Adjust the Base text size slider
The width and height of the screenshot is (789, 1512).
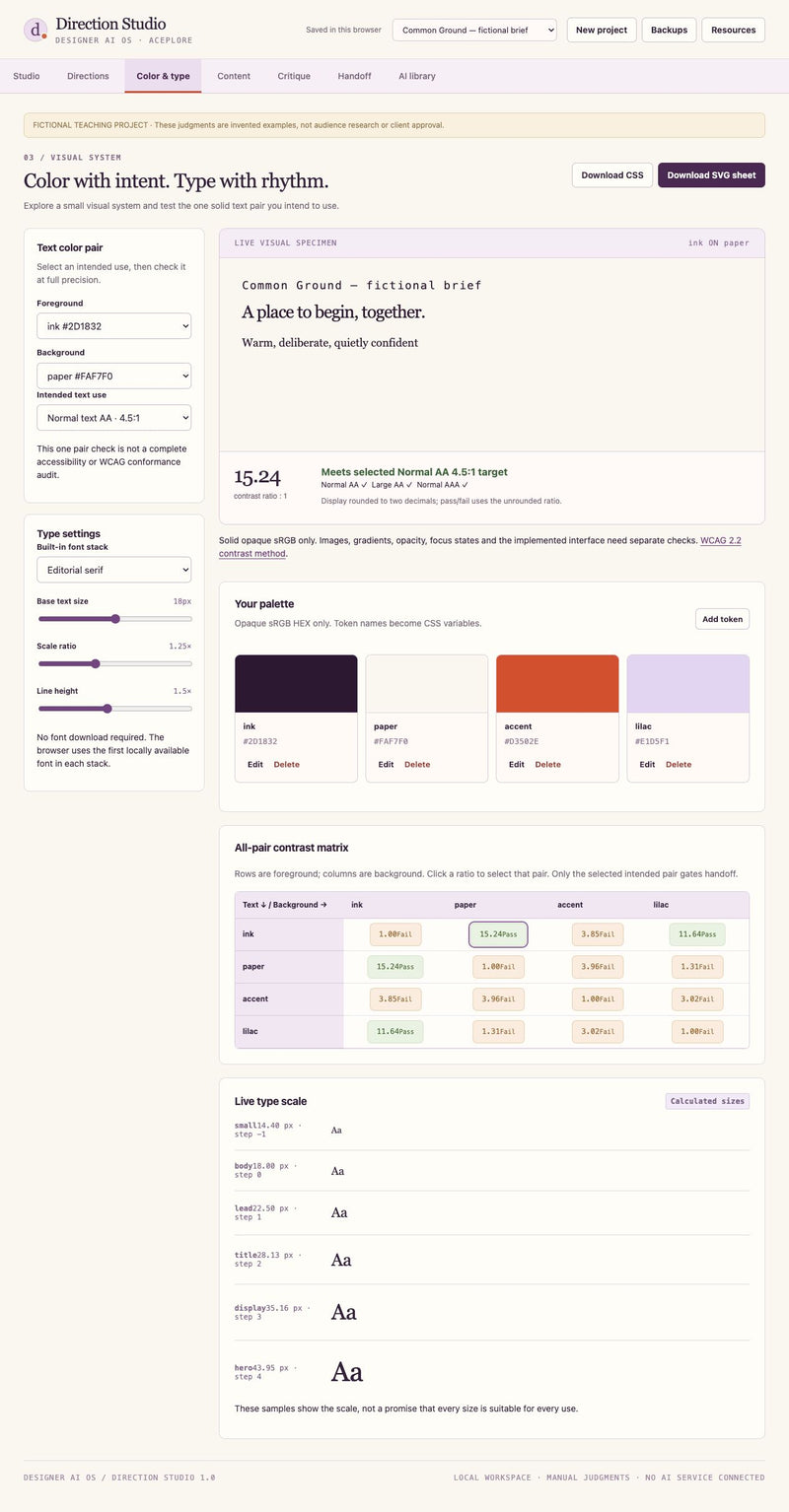click(114, 619)
